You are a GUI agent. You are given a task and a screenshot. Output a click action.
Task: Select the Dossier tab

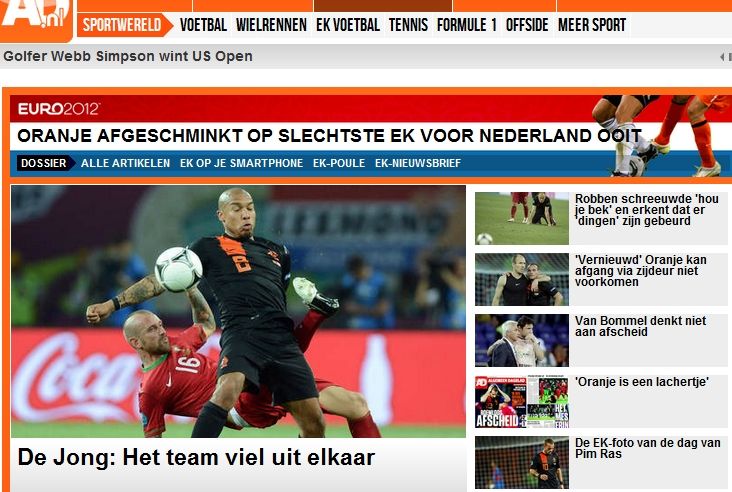click(x=44, y=163)
